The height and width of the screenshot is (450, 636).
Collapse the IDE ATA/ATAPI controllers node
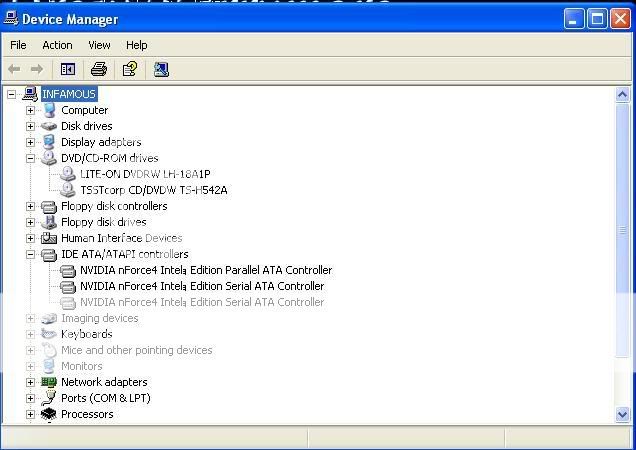(x=31, y=254)
